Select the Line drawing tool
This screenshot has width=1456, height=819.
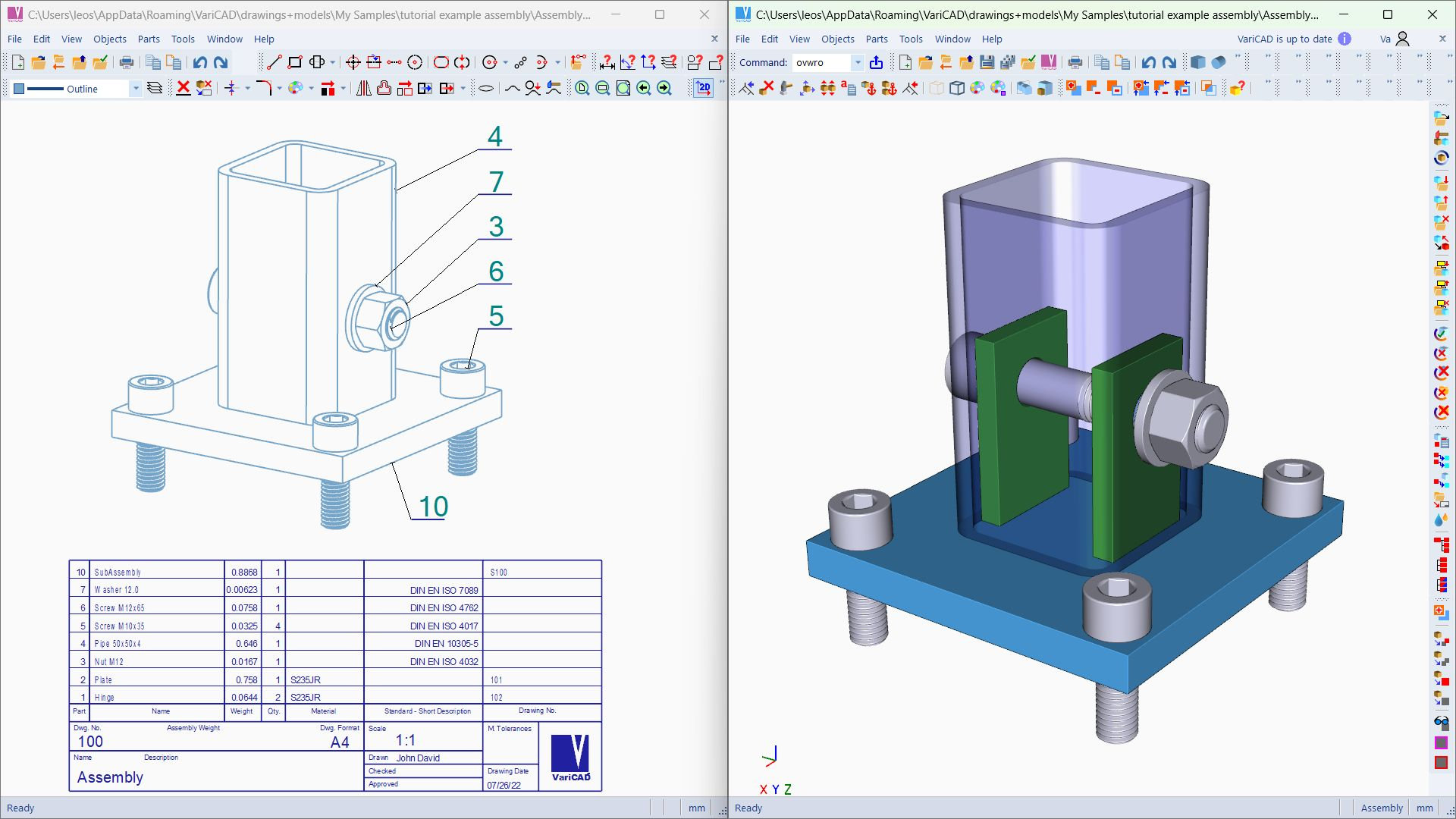pos(275,63)
